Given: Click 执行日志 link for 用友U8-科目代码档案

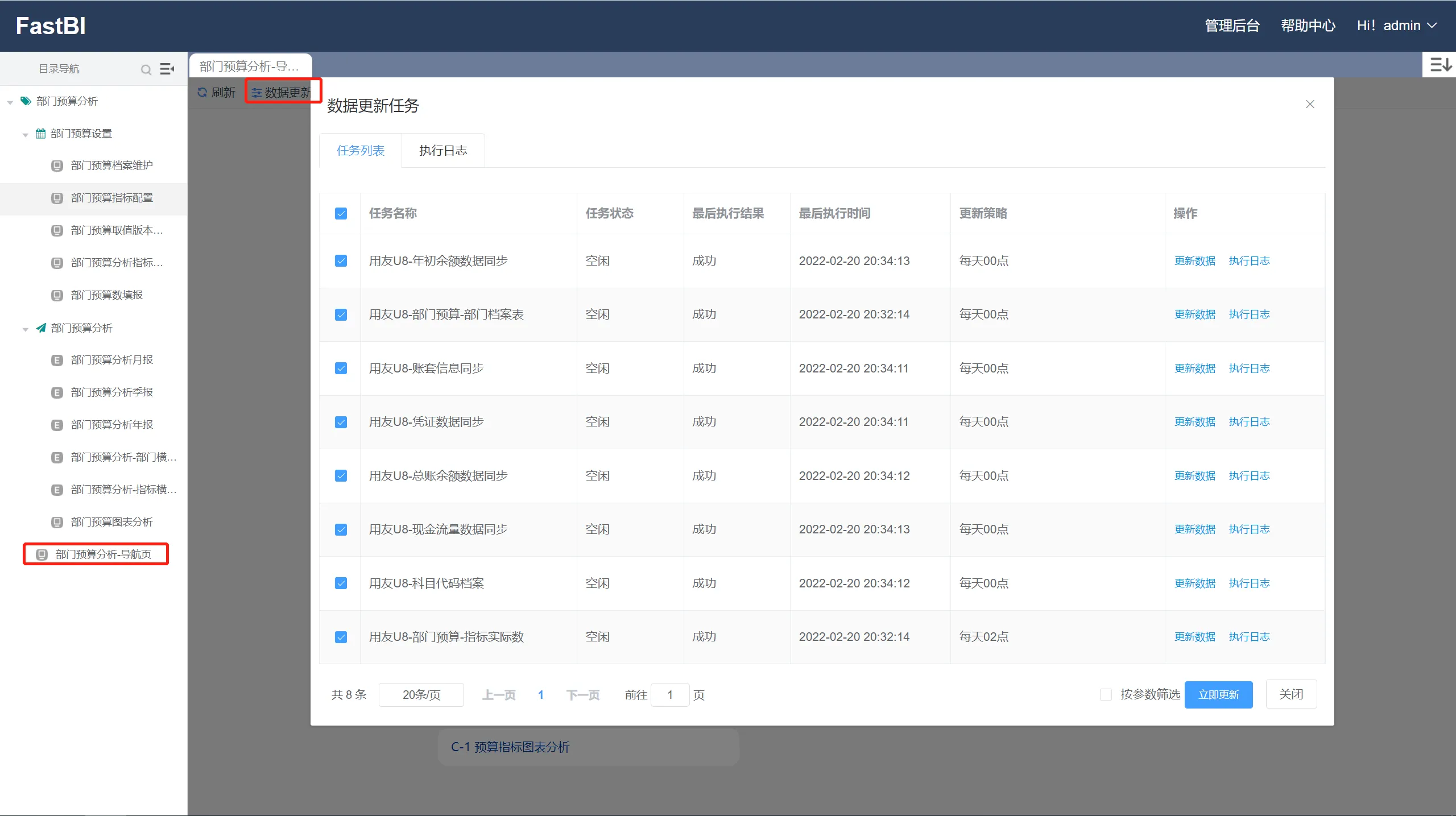Looking at the screenshot, I should [1249, 583].
